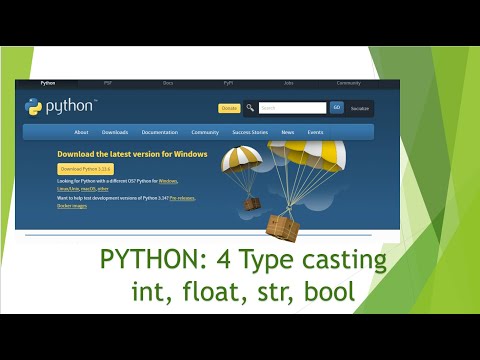Select the PSF top tab

click(x=108, y=83)
